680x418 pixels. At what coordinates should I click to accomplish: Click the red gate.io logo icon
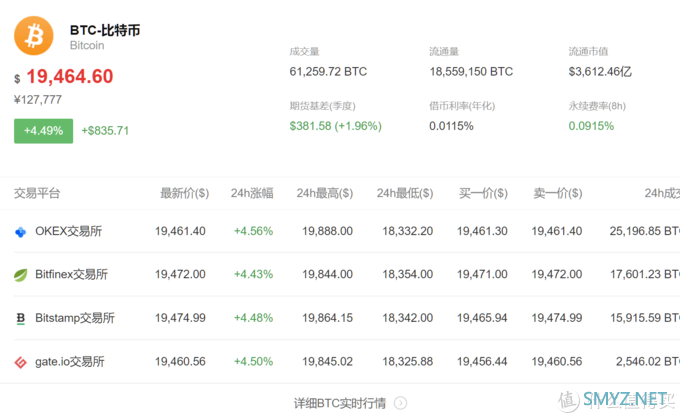tap(20, 362)
